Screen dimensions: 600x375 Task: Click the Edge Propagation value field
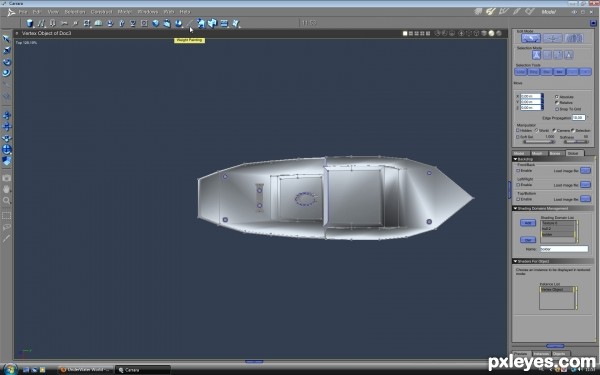579,117
